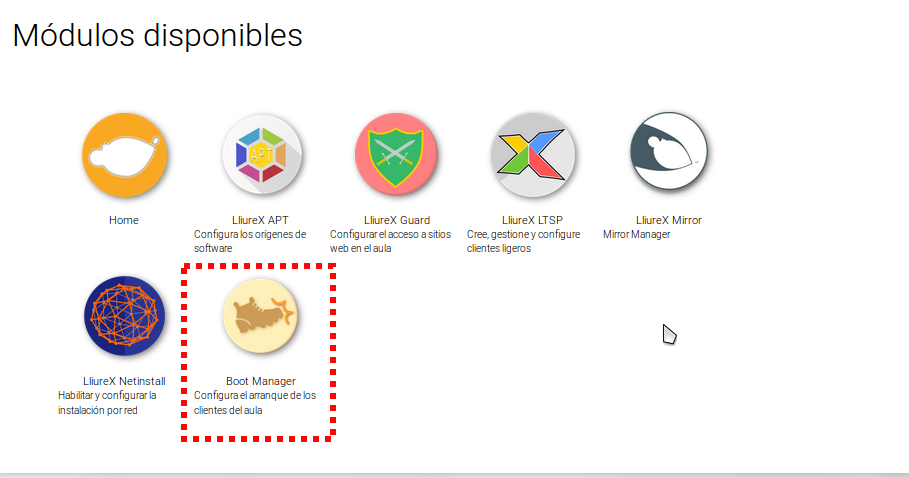The height and width of the screenshot is (478, 909).
Task: Open the Boot Manager boot icon
Action: [260, 316]
